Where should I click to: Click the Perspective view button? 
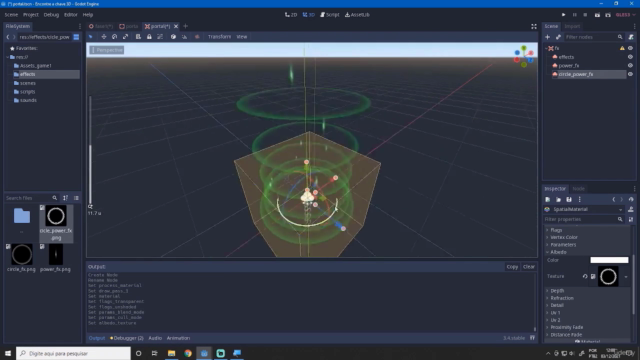pyautogui.click(x=107, y=50)
